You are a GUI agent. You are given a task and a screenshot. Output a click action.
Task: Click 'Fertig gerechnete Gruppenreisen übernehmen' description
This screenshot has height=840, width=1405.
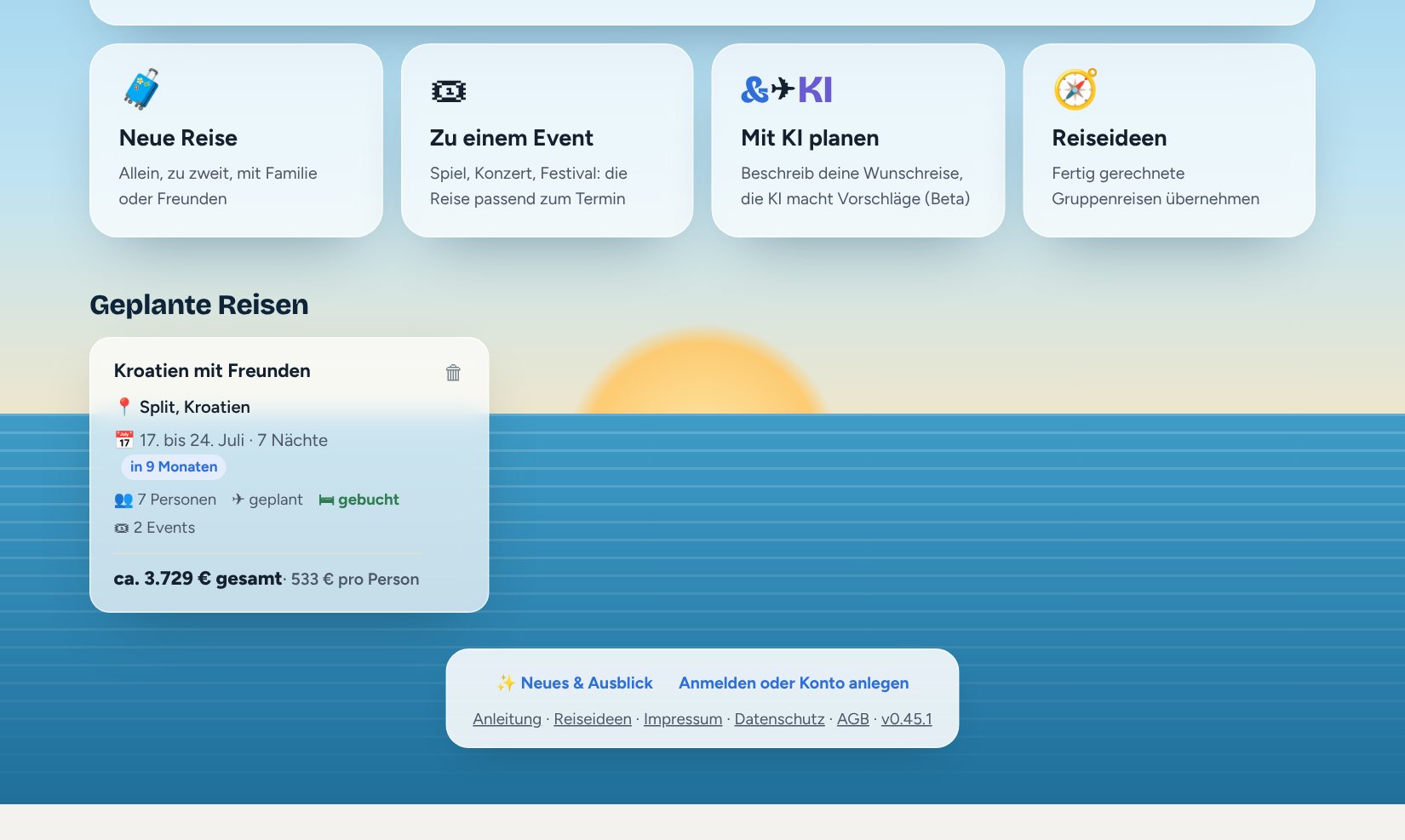coord(1156,186)
